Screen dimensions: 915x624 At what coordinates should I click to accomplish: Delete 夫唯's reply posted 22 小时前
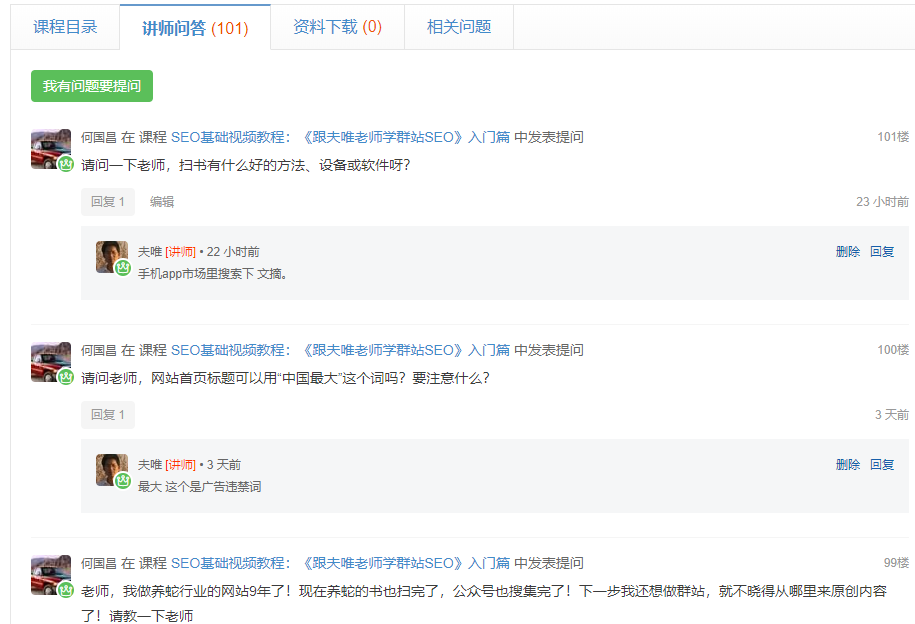(x=848, y=252)
